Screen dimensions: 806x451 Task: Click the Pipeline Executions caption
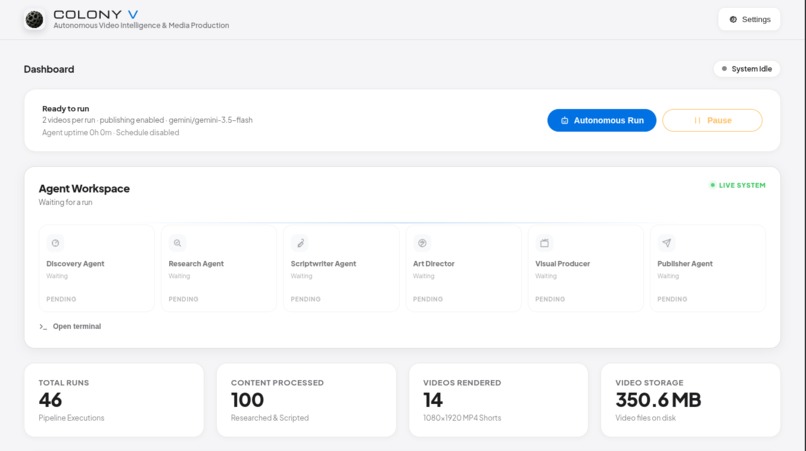click(x=71, y=418)
